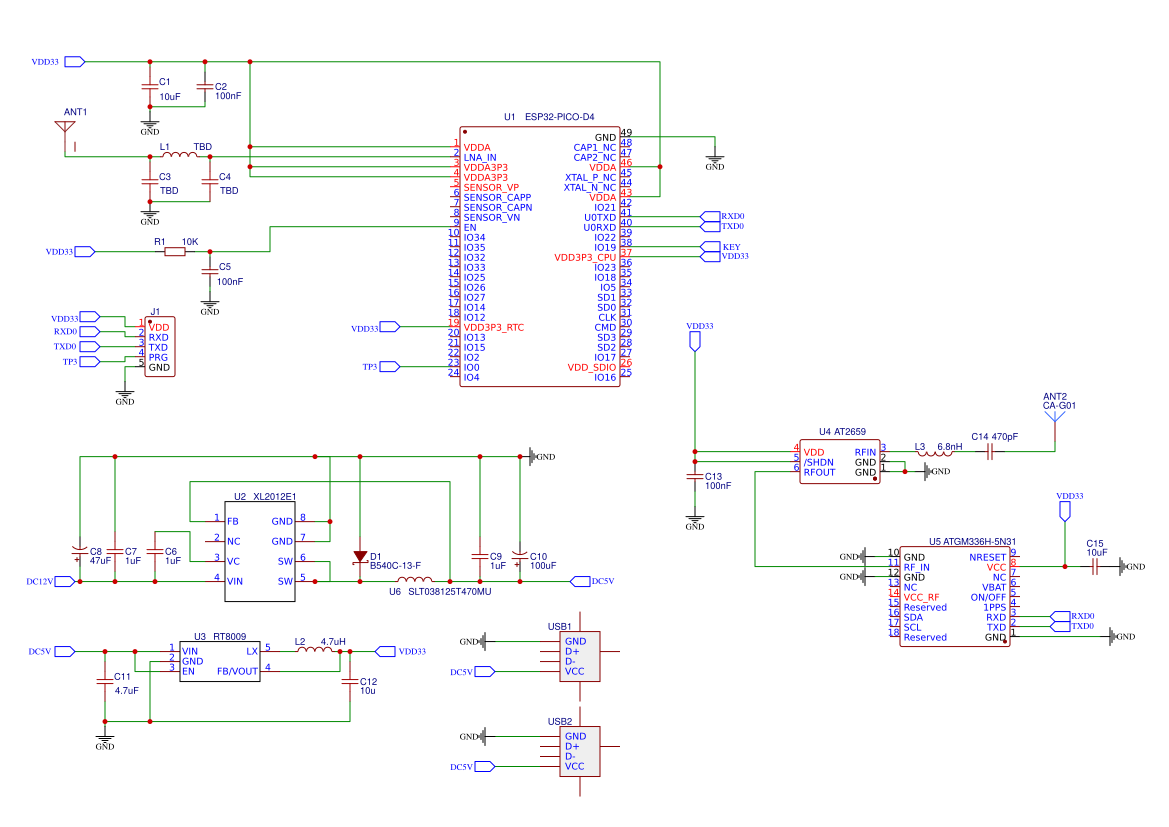Select the AT2659 part name label
This screenshot has height=827, width=1169.
pos(850,432)
